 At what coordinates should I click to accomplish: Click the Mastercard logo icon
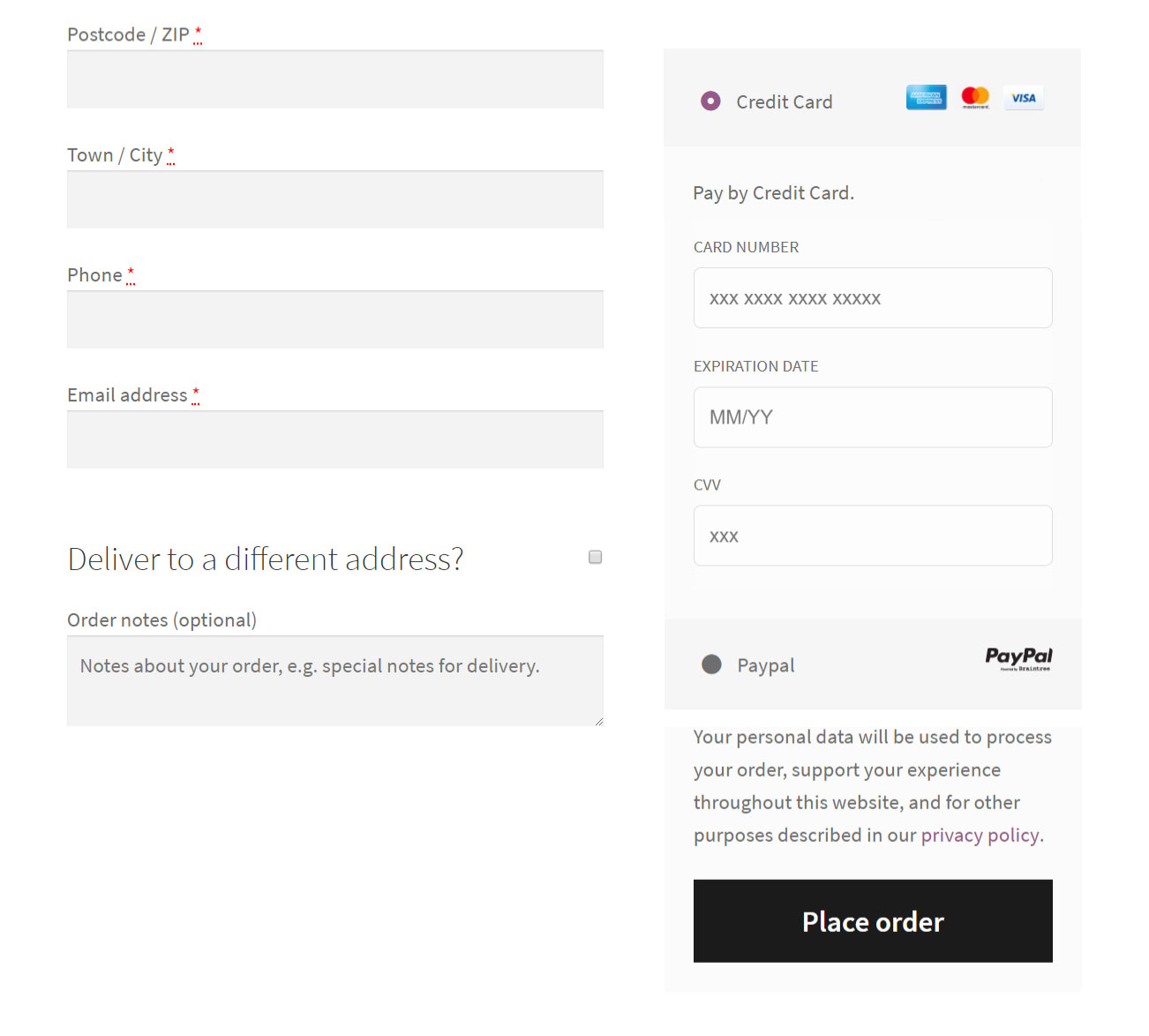(975, 97)
